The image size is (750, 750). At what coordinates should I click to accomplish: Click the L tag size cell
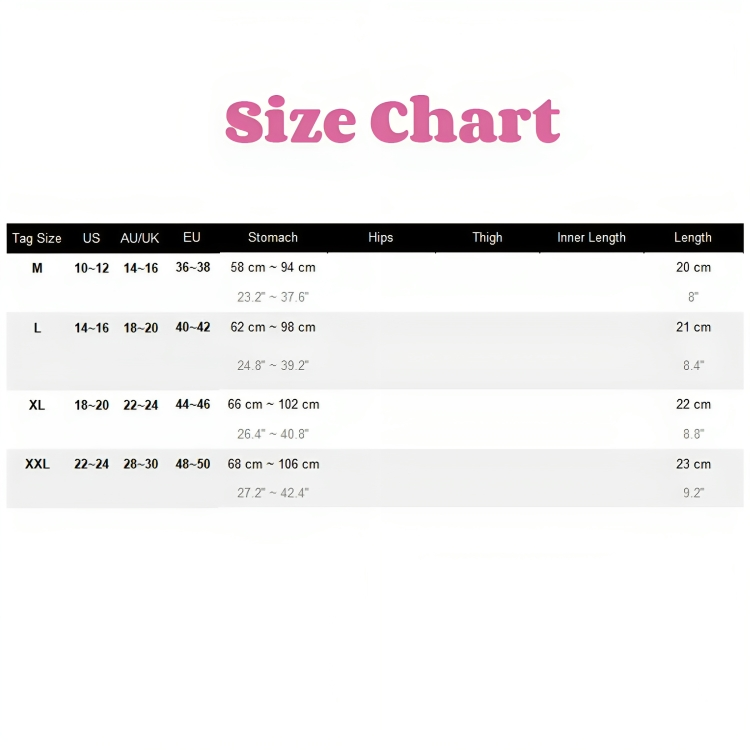pos(37,328)
